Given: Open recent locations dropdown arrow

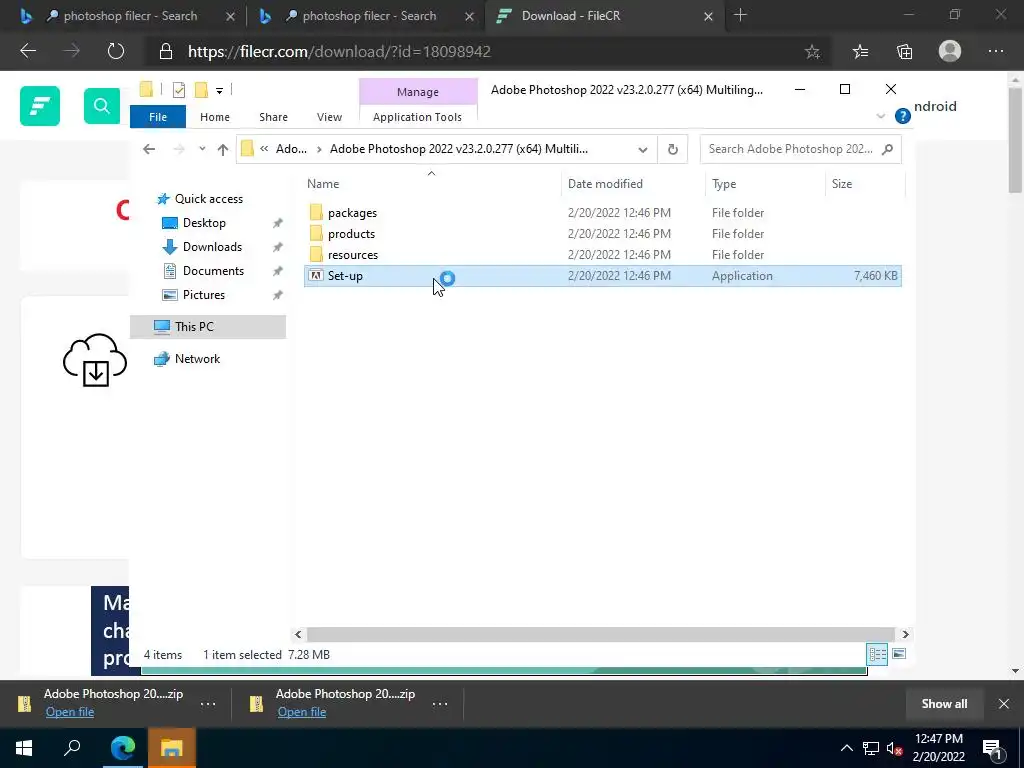Looking at the screenshot, I should (x=202, y=149).
